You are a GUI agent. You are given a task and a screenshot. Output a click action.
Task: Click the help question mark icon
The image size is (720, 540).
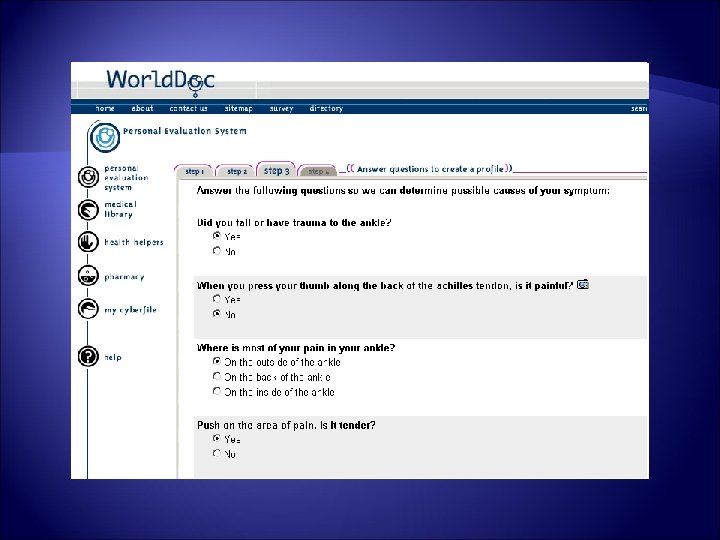[88, 356]
